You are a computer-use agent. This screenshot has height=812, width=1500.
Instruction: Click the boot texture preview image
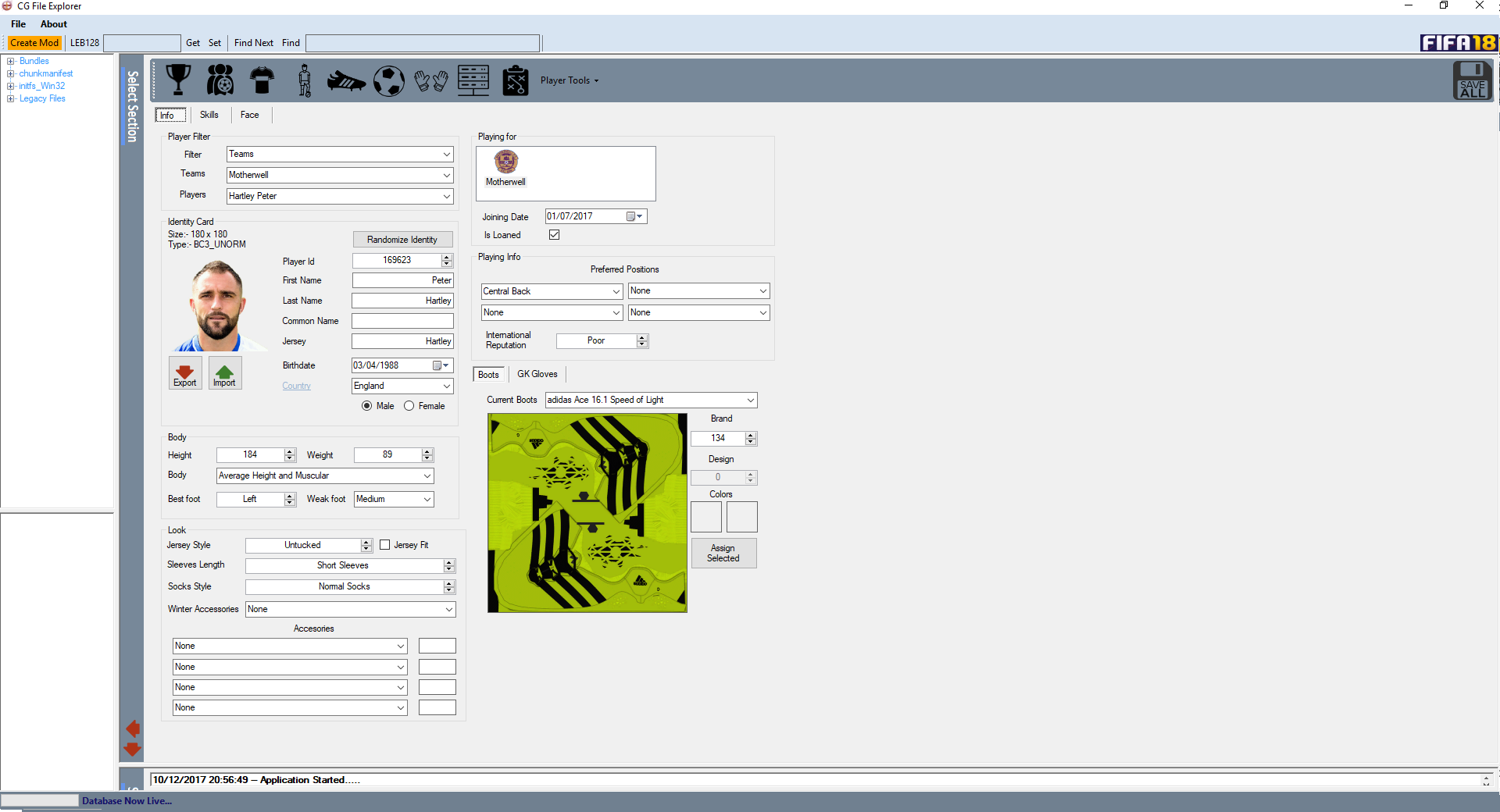click(x=587, y=513)
